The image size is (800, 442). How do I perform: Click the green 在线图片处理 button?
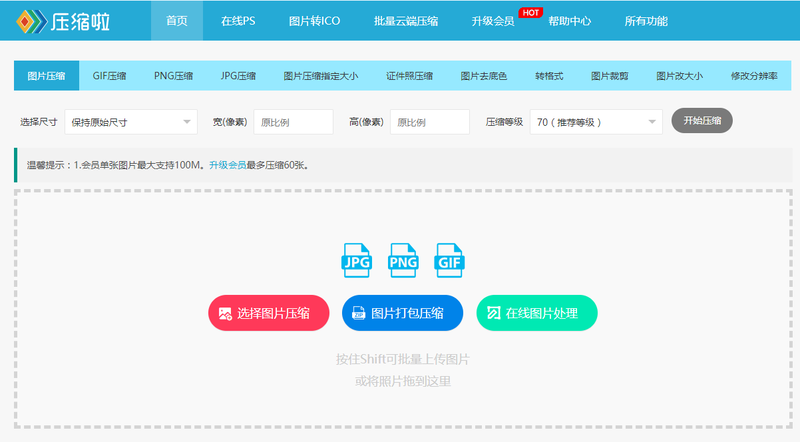click(537, 313)
